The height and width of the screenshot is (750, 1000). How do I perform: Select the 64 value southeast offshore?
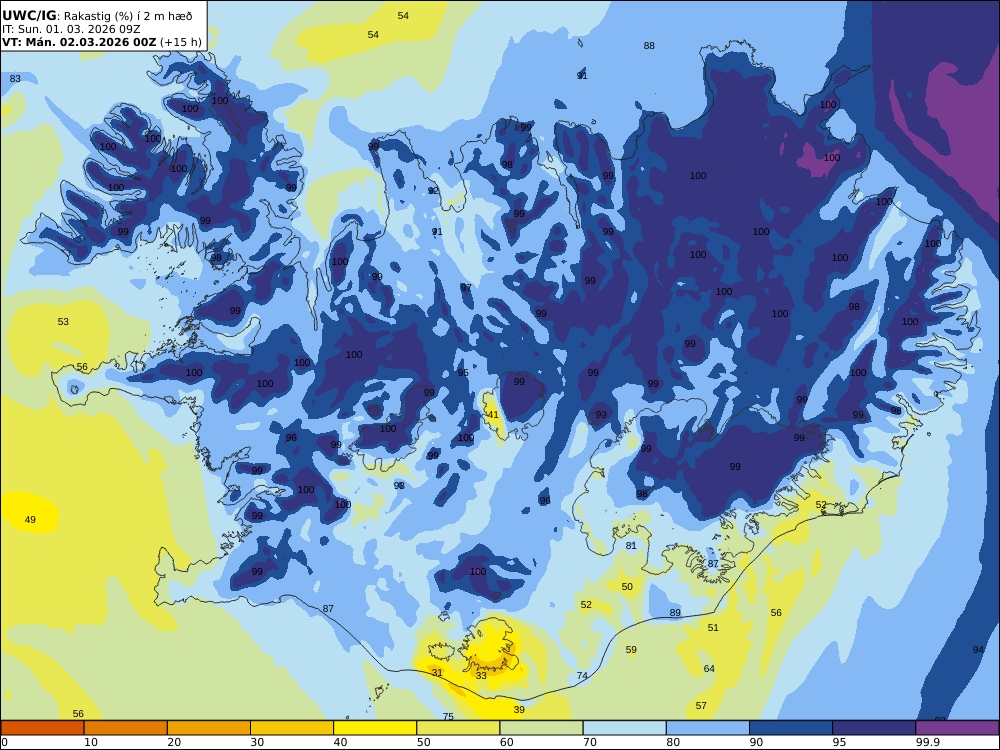709,668
